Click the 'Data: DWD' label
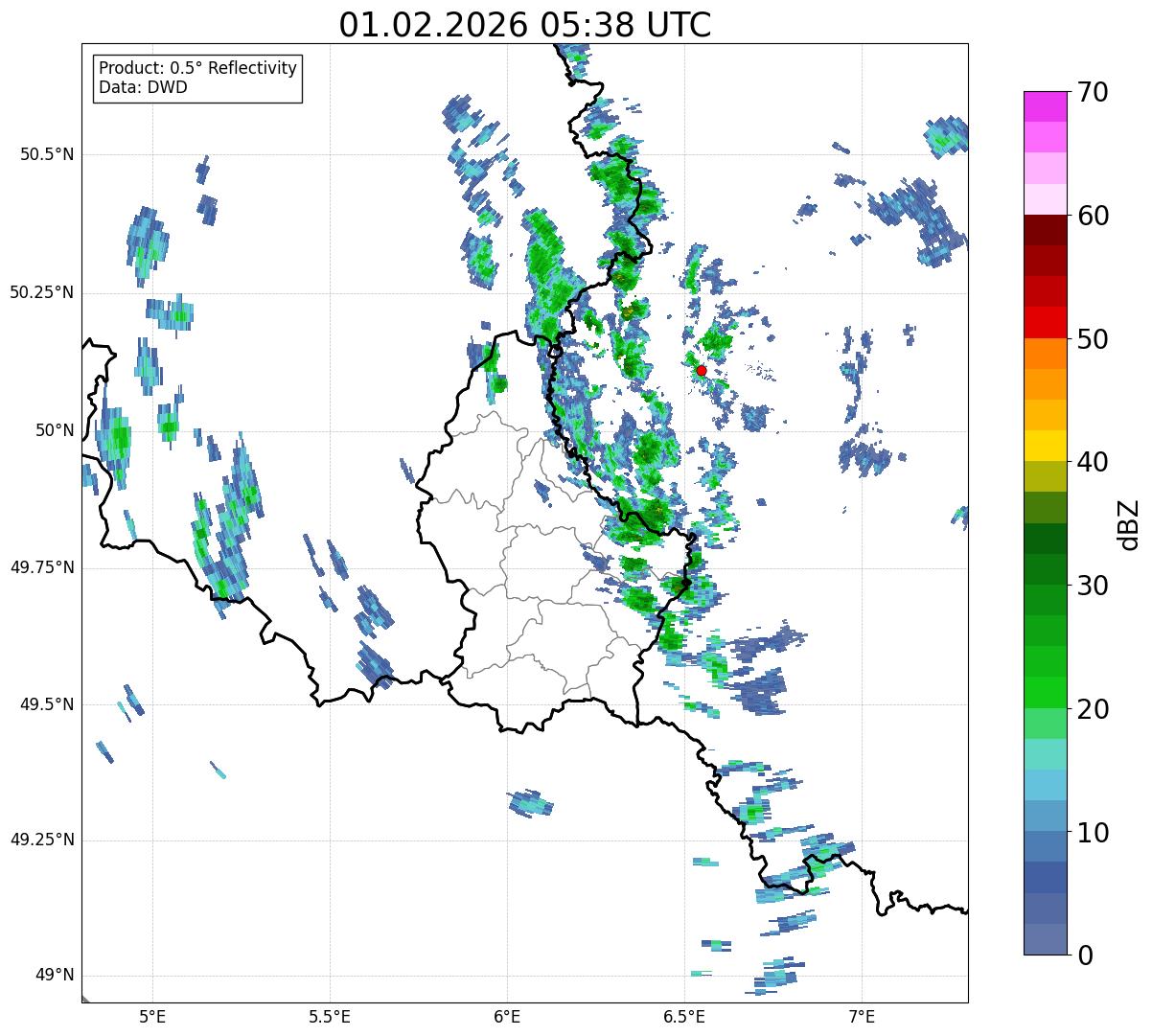 [x=143, y=87]
